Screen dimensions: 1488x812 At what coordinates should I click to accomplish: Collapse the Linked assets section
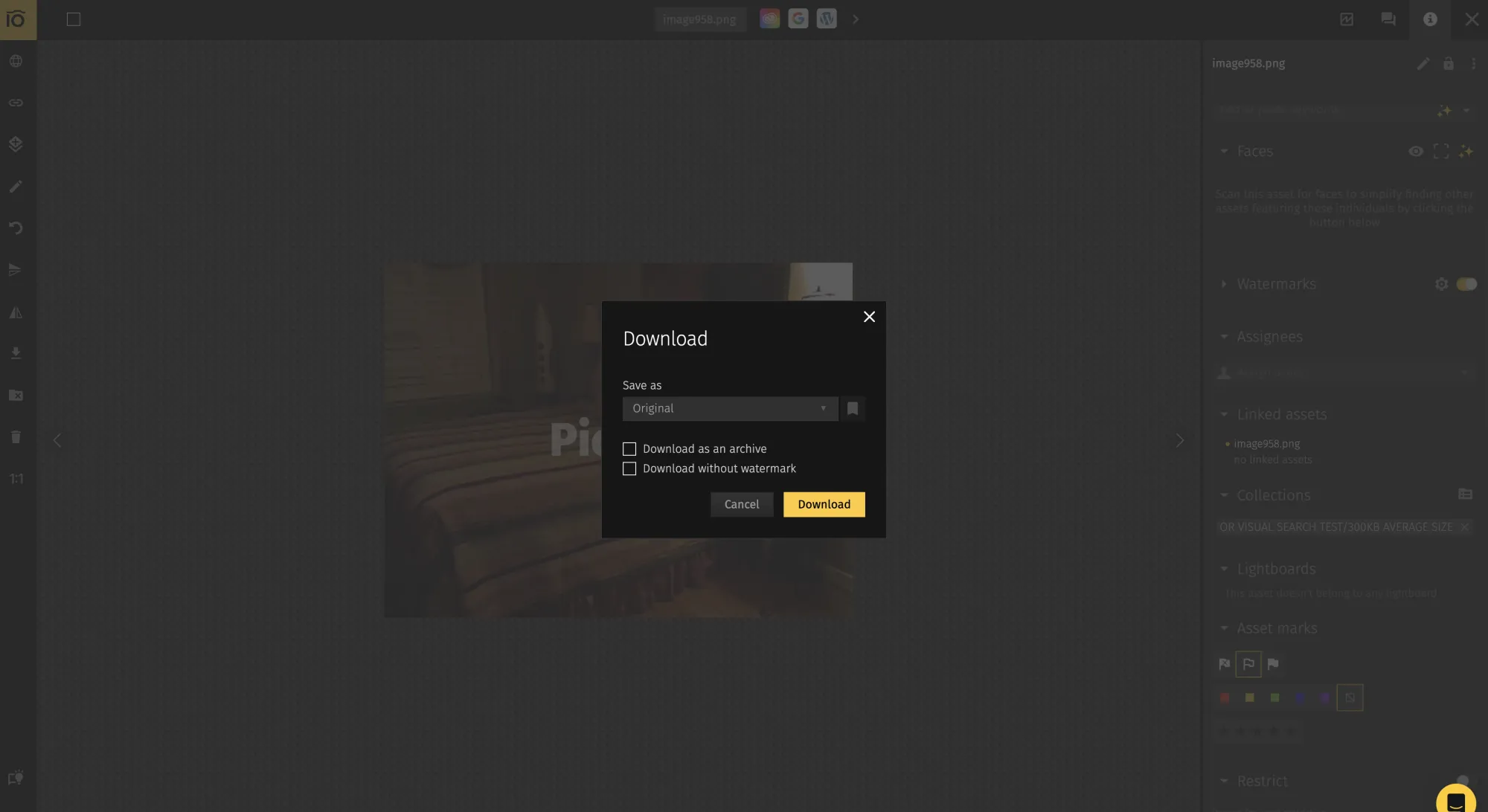[x=1224, y=414]
